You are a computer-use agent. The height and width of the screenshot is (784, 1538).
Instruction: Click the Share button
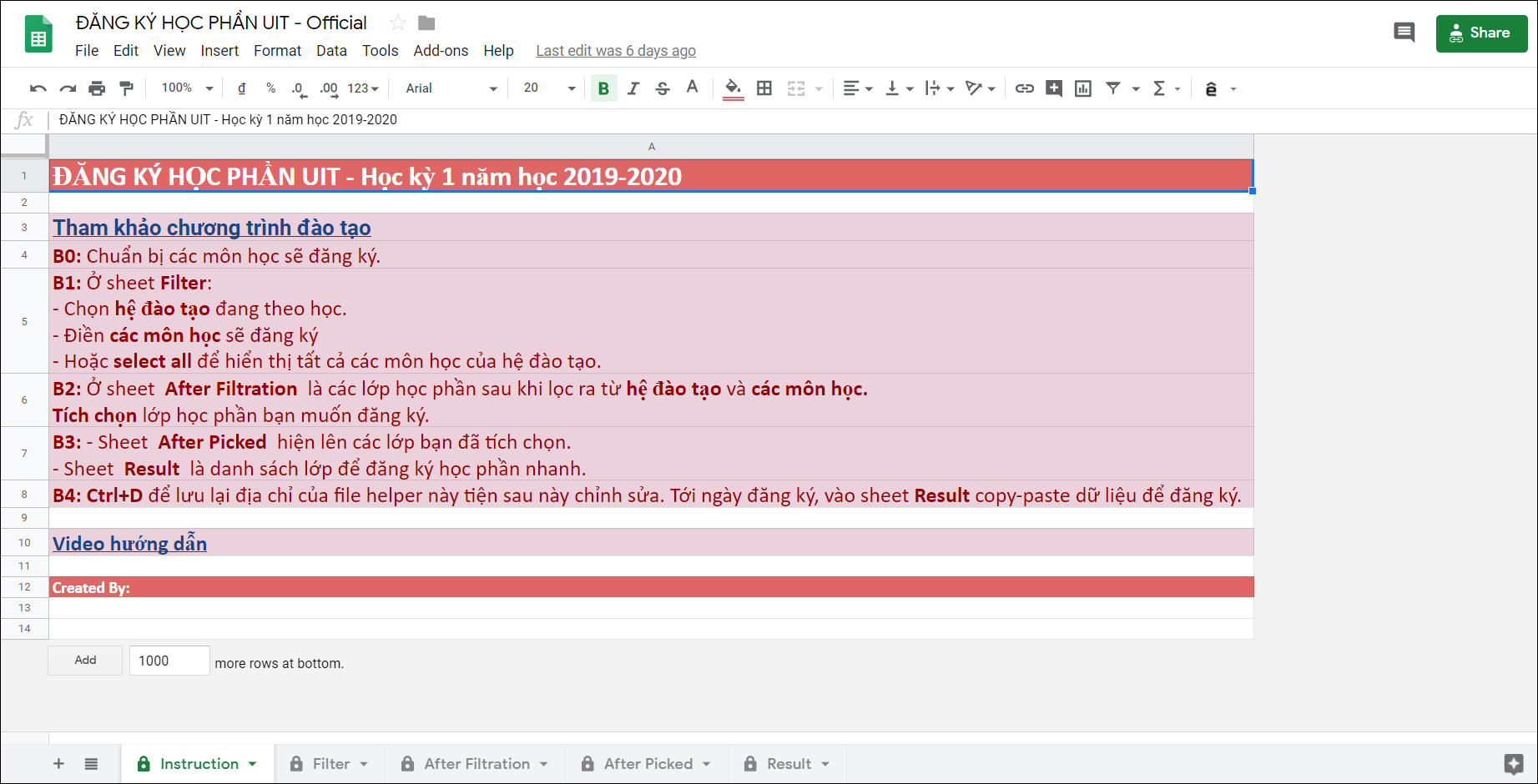coord(1482,32)
